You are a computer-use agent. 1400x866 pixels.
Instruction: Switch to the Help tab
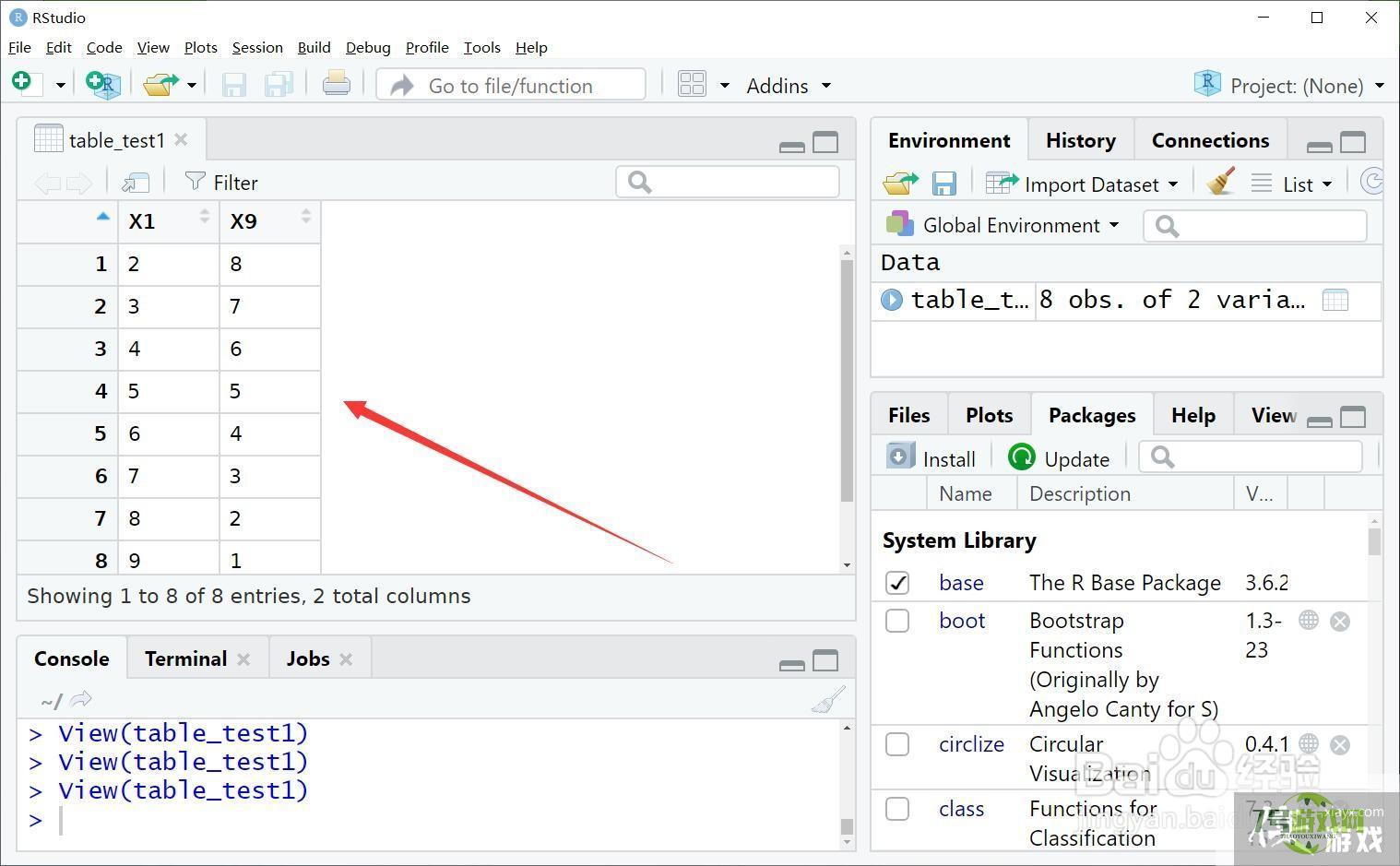coord(1192,415)
